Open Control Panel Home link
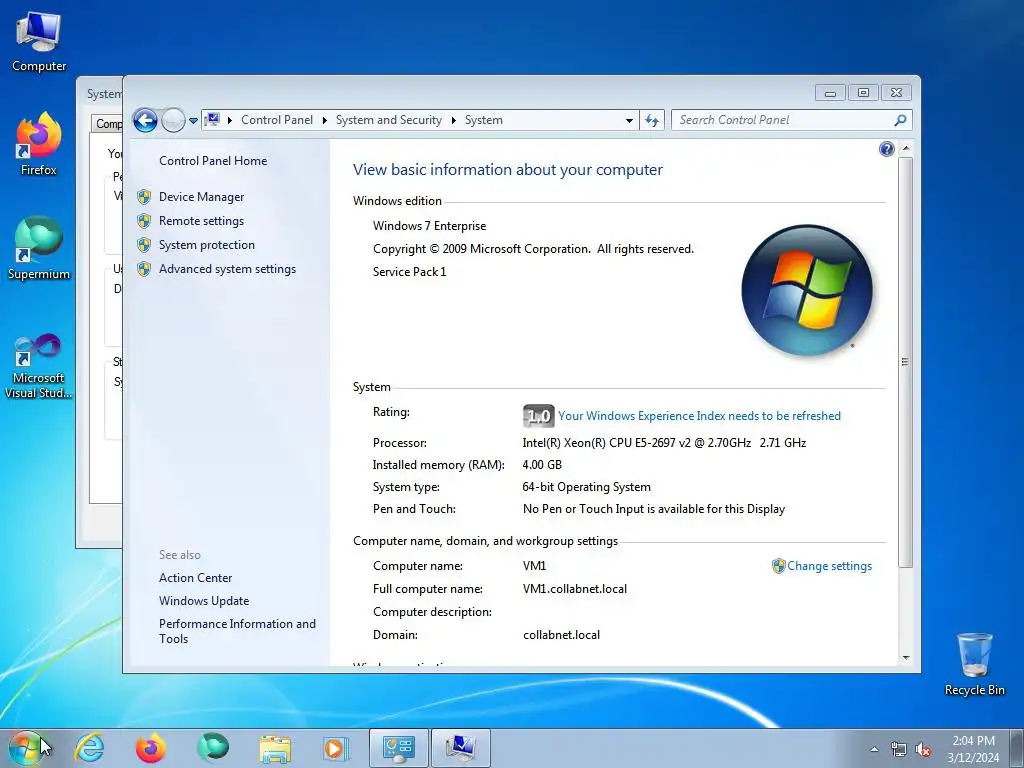Screen dimensions: 1024x768 (213, 161)
